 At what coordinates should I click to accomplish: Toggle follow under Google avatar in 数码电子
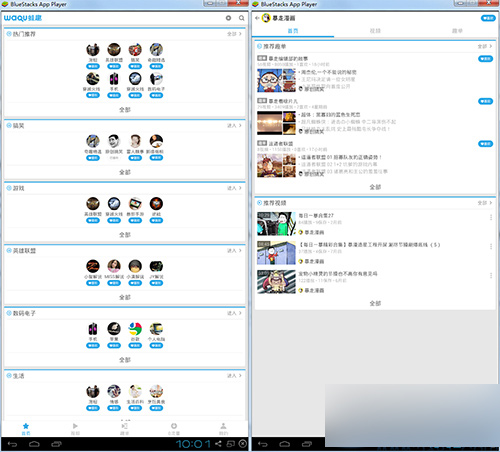135,346
